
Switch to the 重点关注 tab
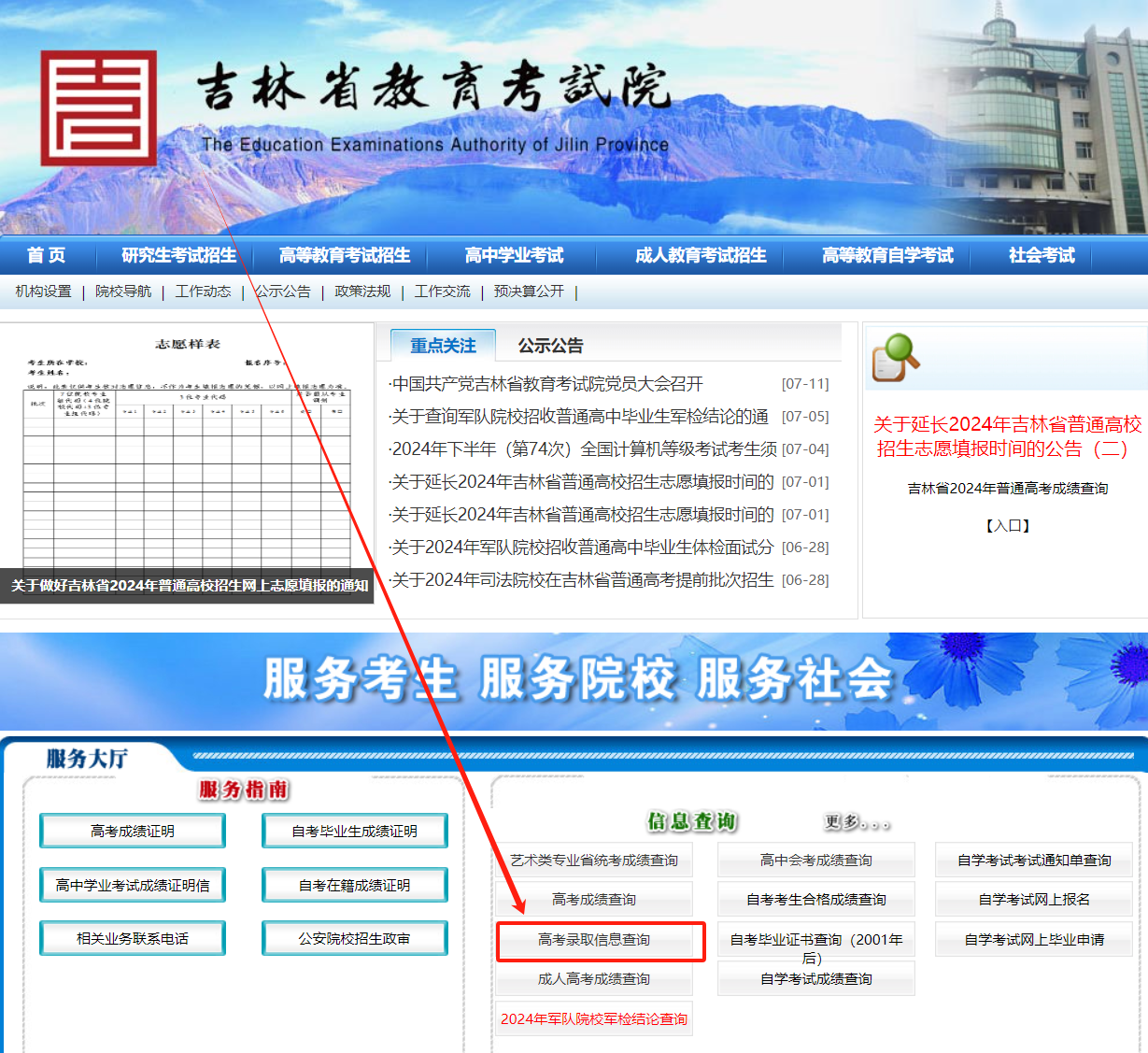pos(441,345)
